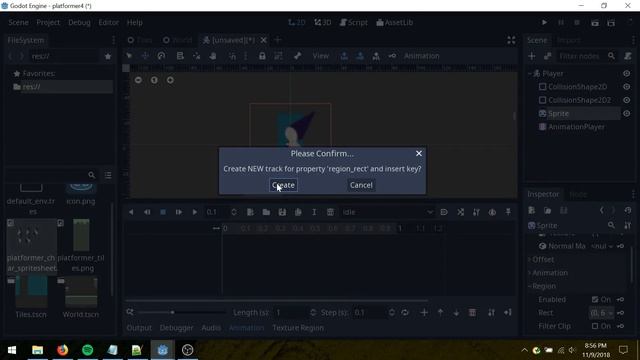The width and height of the screenshot is (640, 360).
Task: Save the current animation
Action: pos(282,212)
